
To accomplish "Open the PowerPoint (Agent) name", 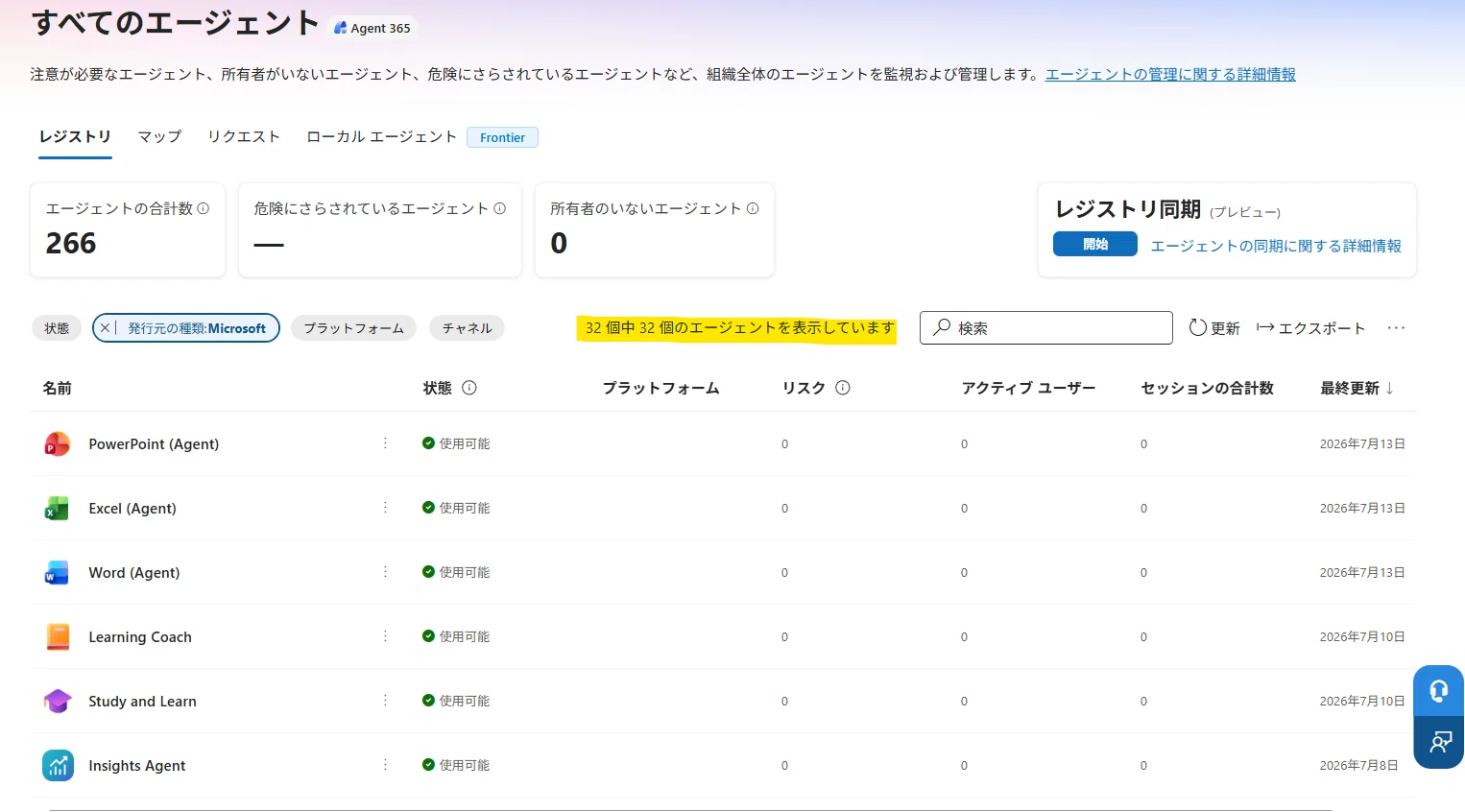I will tap(154, 444).
